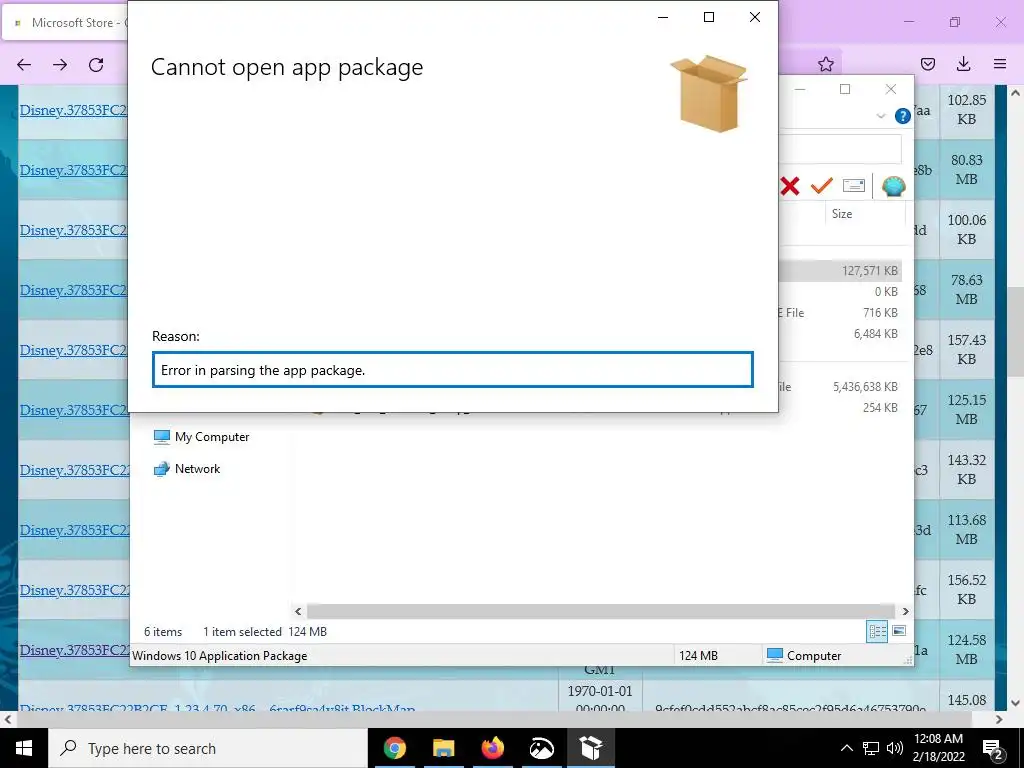Go forward in the Firefox browser
This screenshot has width=1024, height=768.
tap(60, 65)
